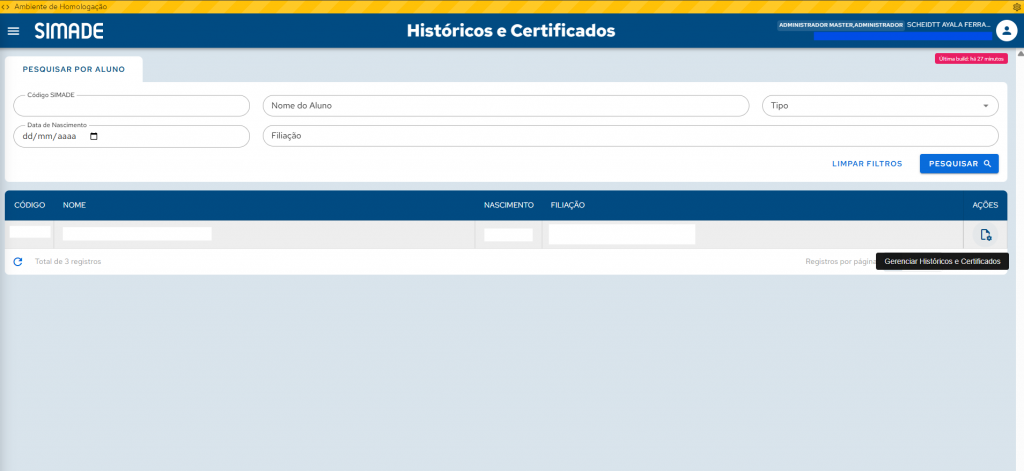The image size is (1024, 471).
Task: Open Gerenciar Históricos e Certificados action icon
Action: [x=985, y=235]
